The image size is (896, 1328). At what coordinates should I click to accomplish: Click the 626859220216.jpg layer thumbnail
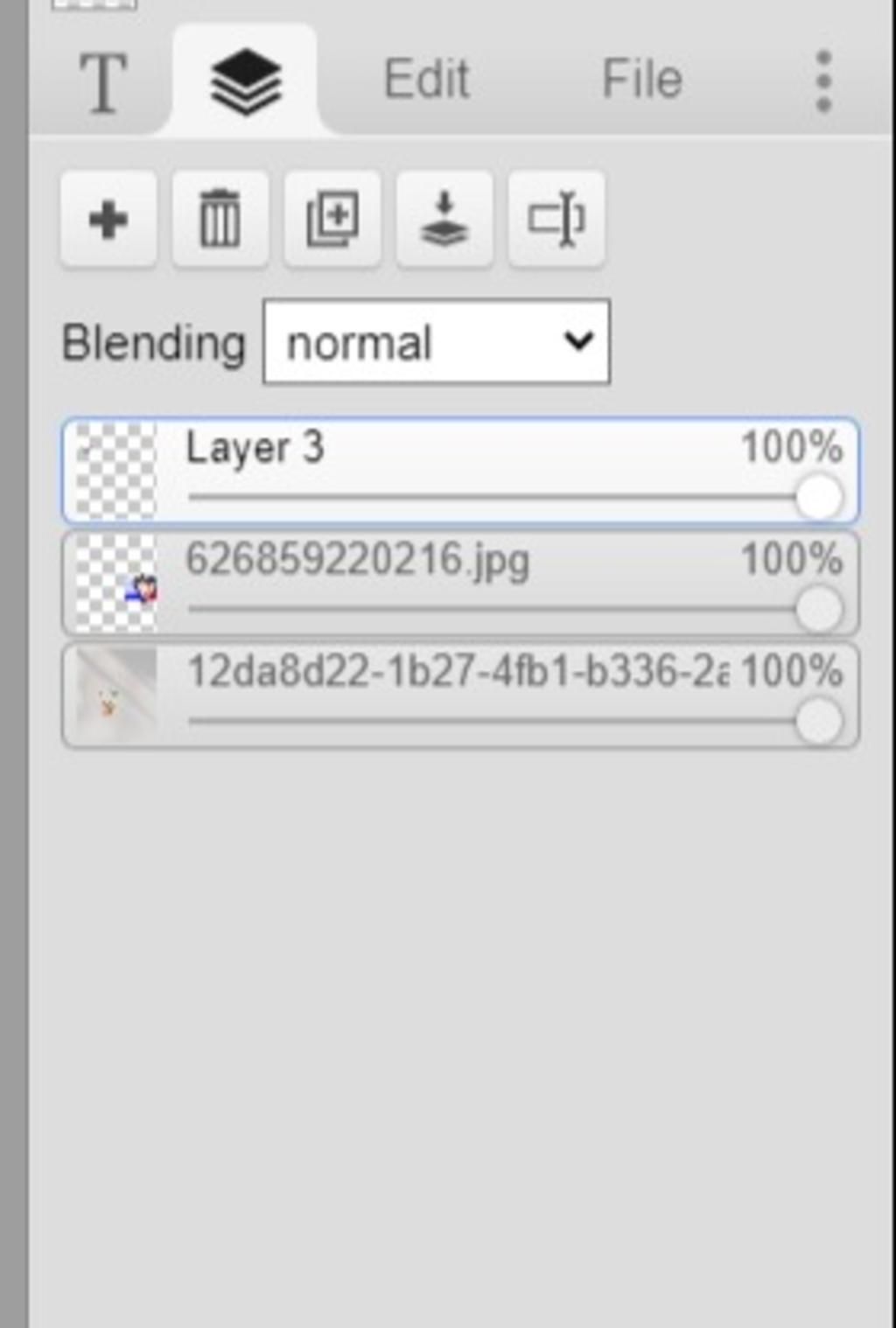[x=115, y=584]
